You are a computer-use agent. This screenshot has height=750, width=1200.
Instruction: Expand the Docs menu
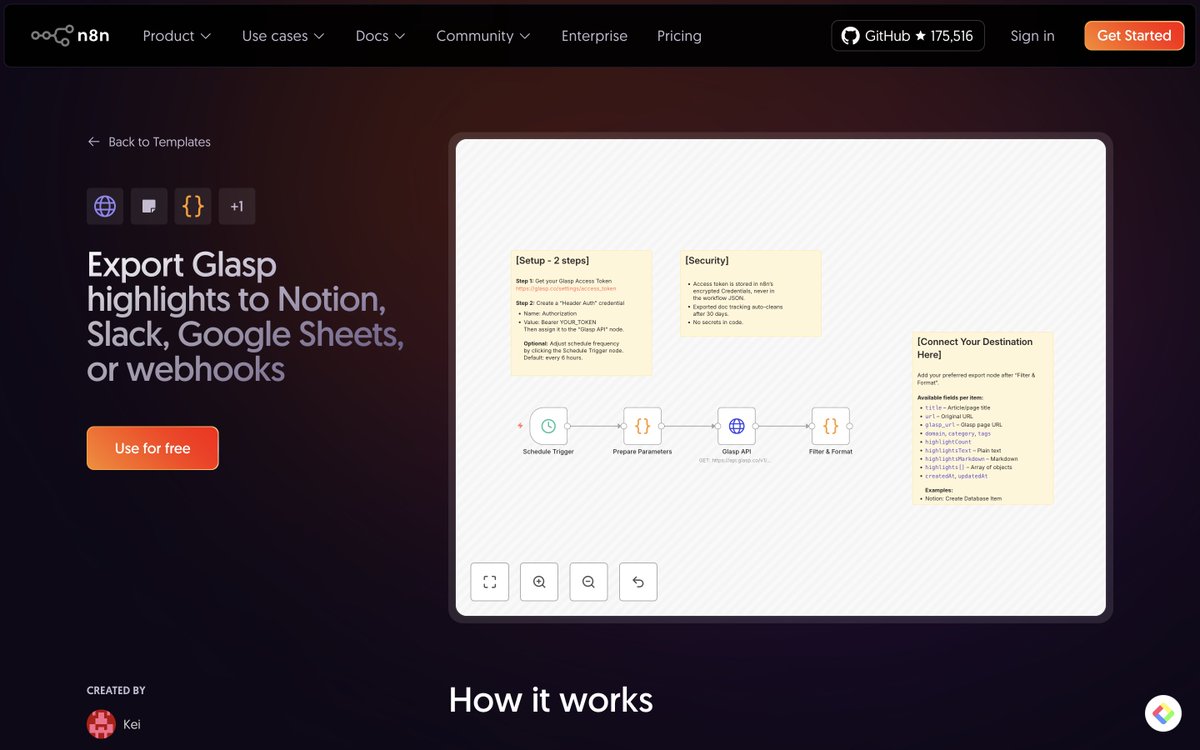coord(380,36)
